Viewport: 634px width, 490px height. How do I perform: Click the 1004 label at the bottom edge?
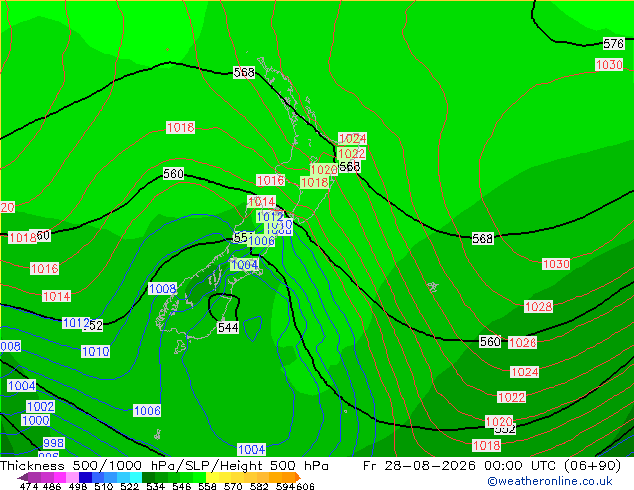pos(251,450)
